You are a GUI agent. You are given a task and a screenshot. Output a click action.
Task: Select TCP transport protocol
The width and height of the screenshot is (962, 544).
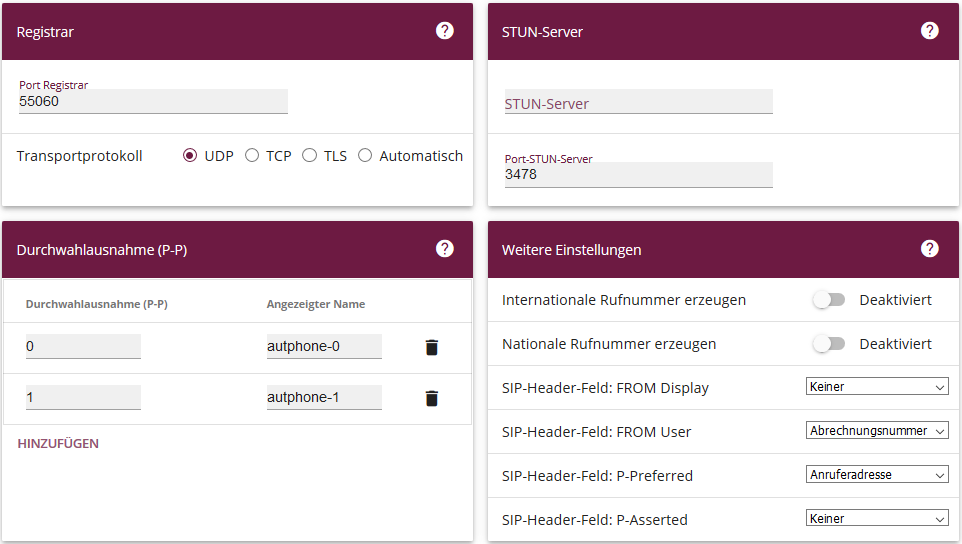[x=252, y=156]
